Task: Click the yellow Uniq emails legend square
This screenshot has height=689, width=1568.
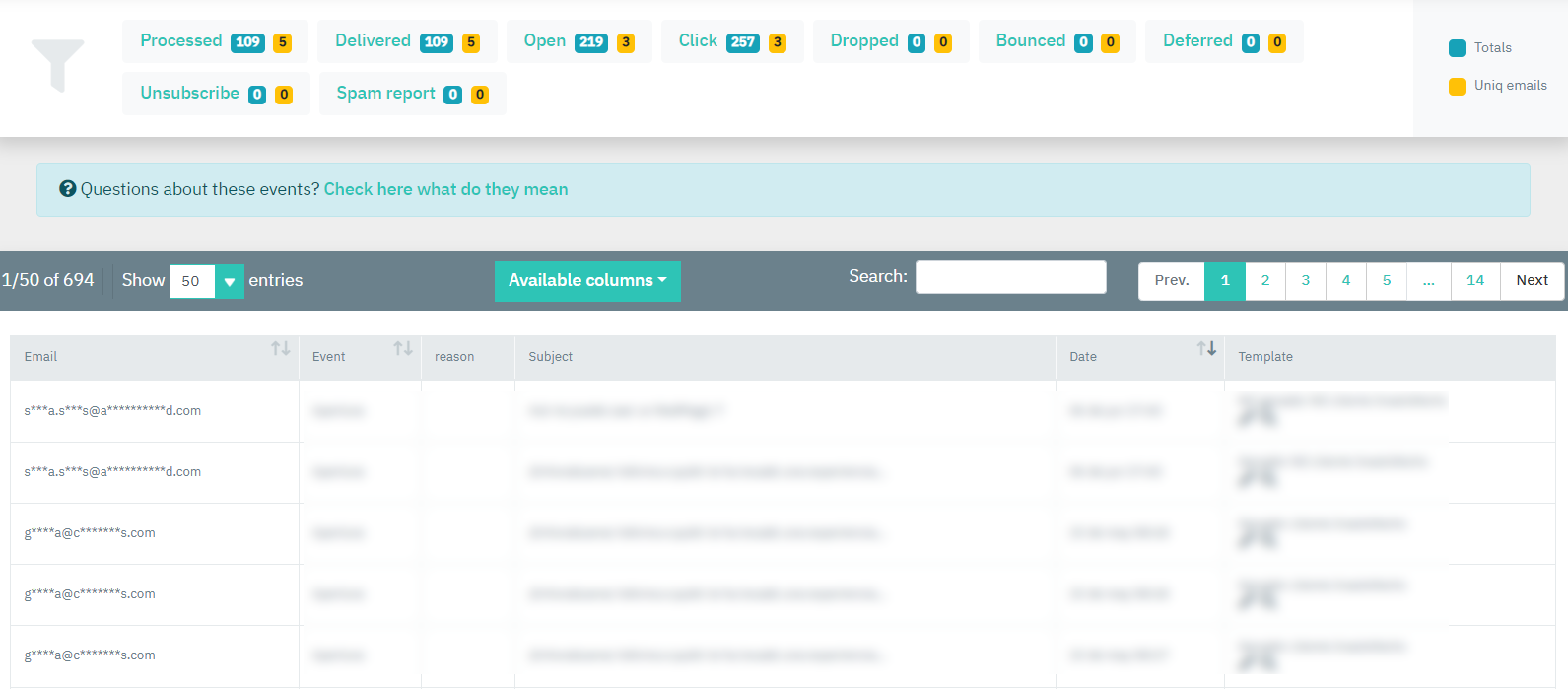Action: (1457, 87)
